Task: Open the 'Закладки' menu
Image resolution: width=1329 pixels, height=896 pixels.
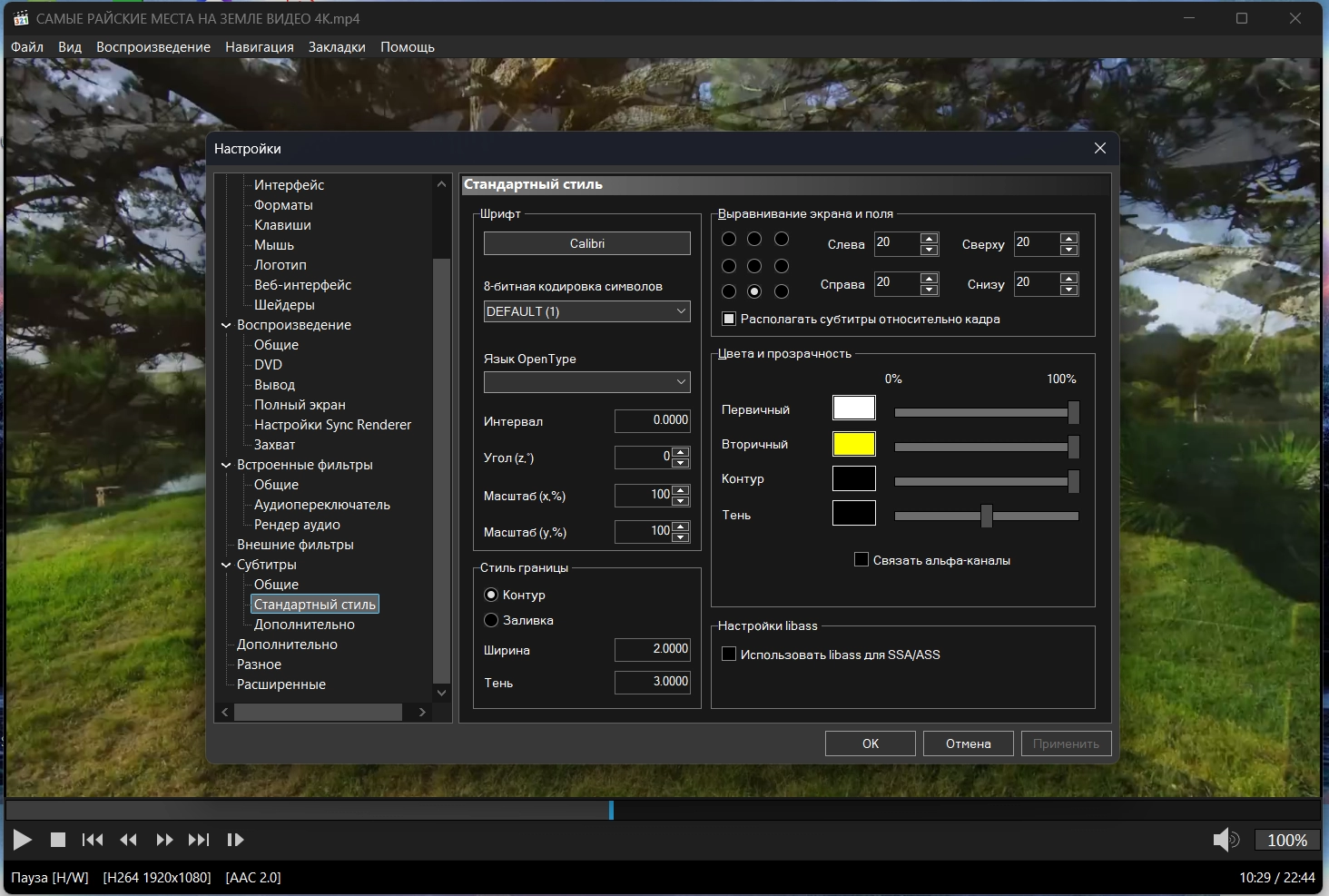Action: click(337, 47)
